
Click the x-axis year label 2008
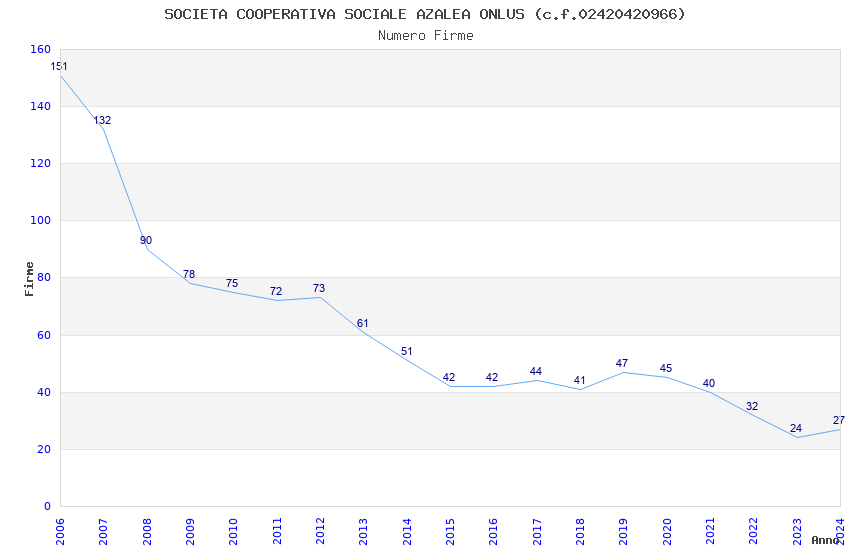(146, 531)
